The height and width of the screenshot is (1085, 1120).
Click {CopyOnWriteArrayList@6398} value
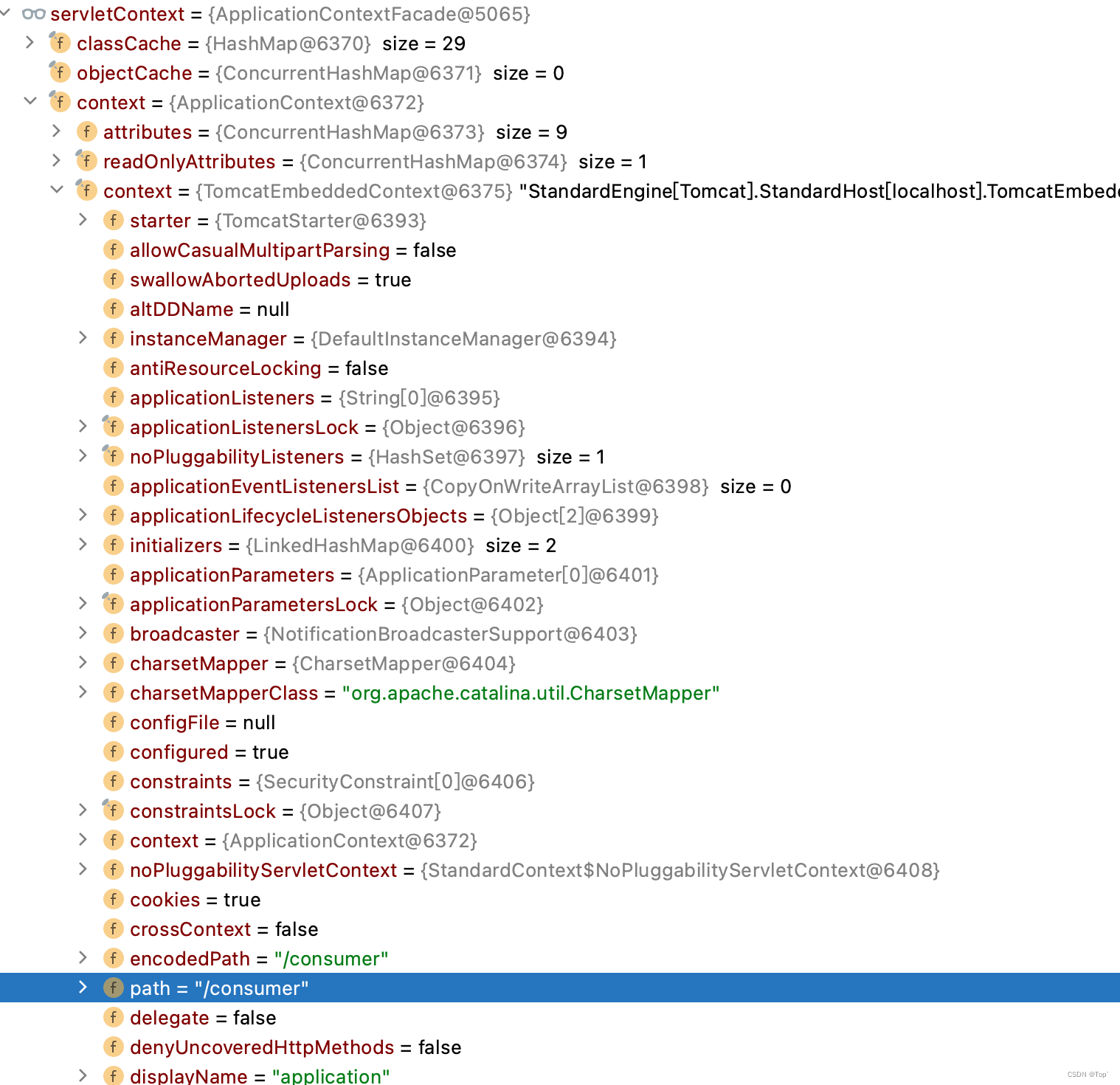(x=566, y=486)
